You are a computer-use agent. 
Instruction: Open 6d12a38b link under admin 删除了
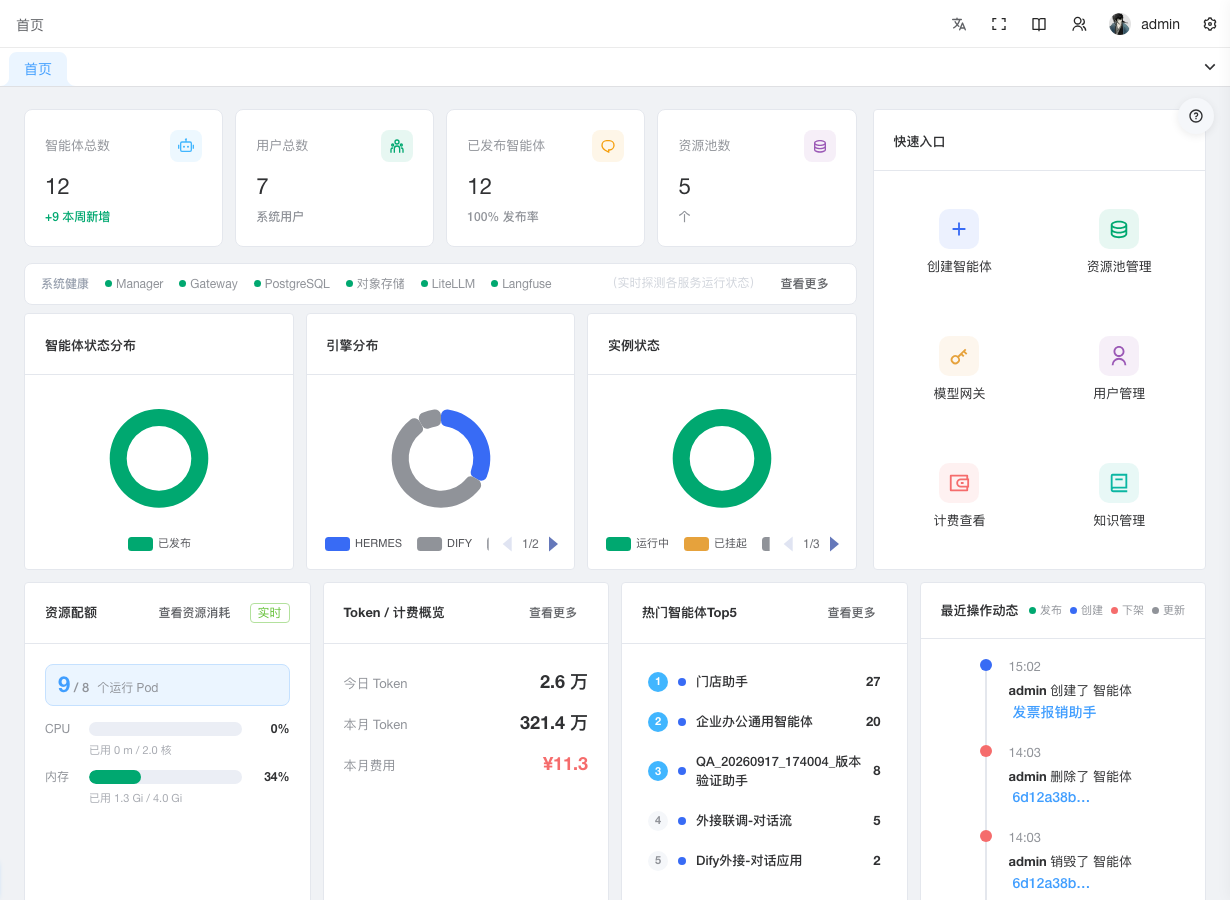point(1051,797)
